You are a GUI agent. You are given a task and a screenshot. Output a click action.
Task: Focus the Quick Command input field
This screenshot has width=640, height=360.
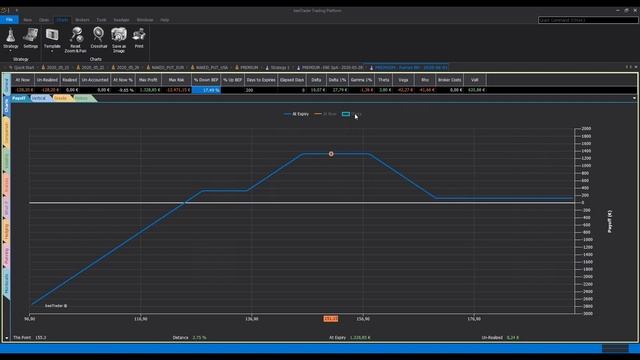(x=588, y=20)
